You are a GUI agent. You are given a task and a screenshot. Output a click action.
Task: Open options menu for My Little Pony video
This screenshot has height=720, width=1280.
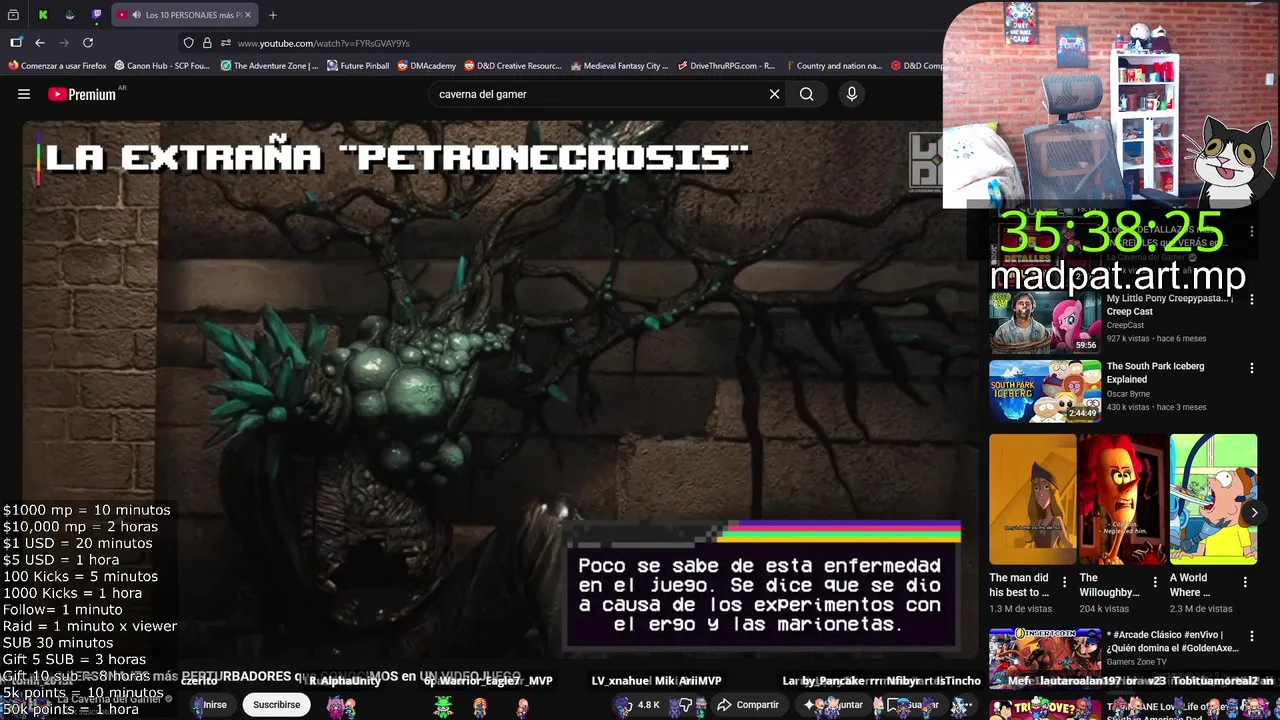coord(1251,299)
